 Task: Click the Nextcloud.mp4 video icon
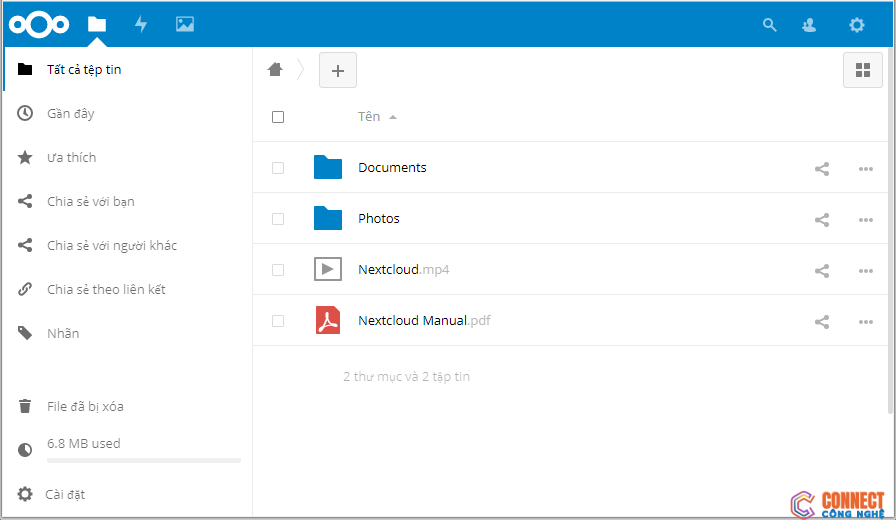(x=328, y=269)
